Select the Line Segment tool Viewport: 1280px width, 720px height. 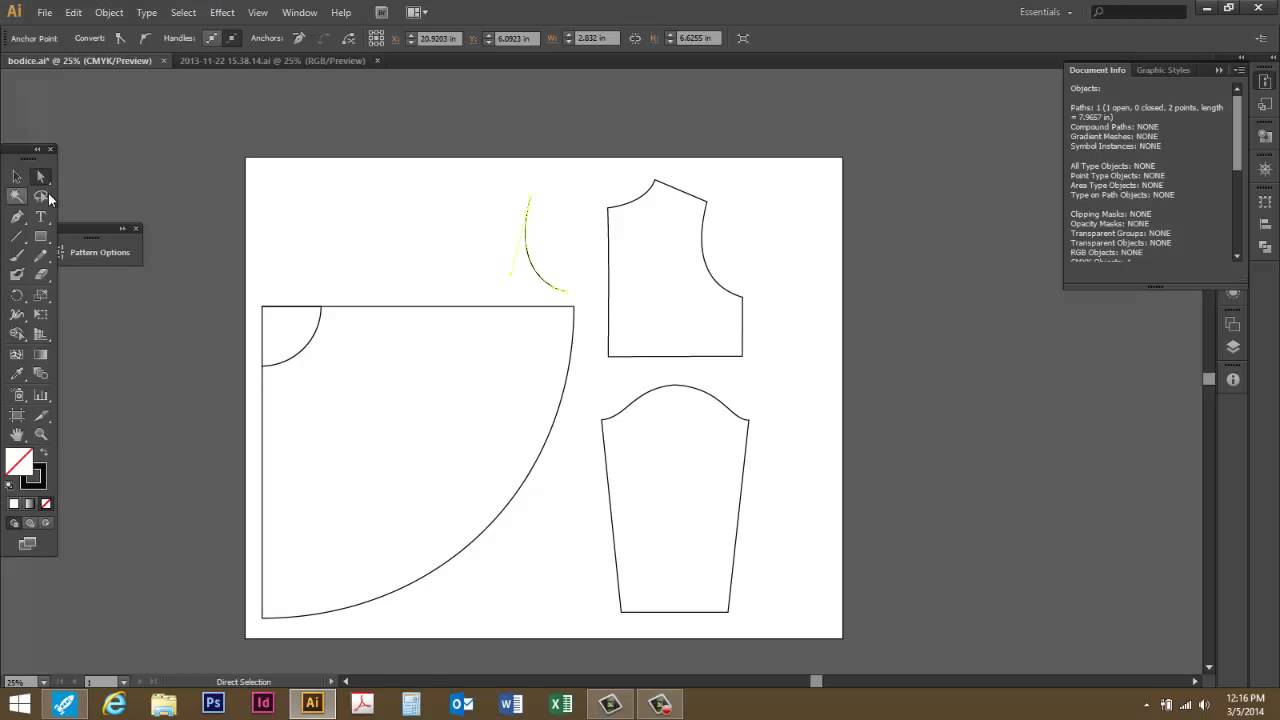[17, 237]
